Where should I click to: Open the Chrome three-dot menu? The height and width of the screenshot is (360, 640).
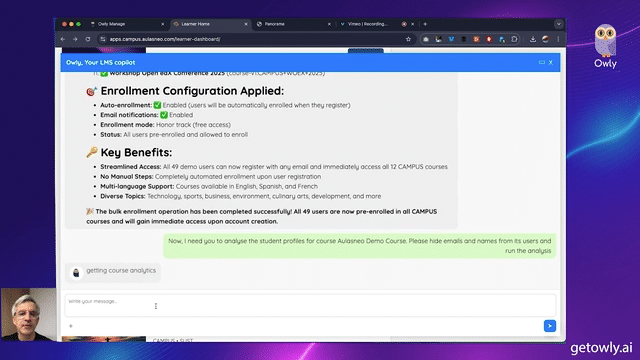tap(558, 39)
